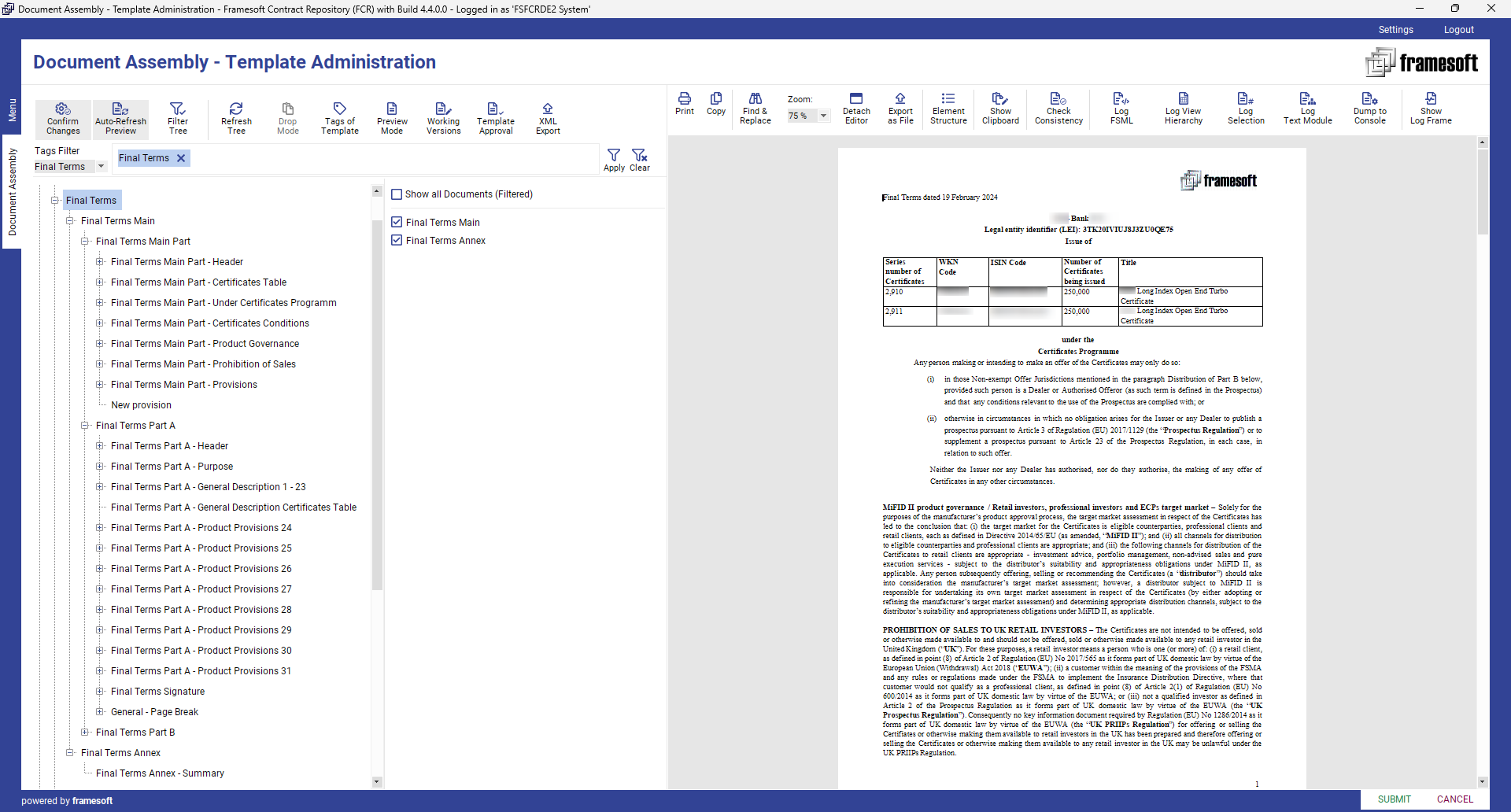1511x812 pixels.
Task: Open Working Versions
Action: [x=444, y=119]
